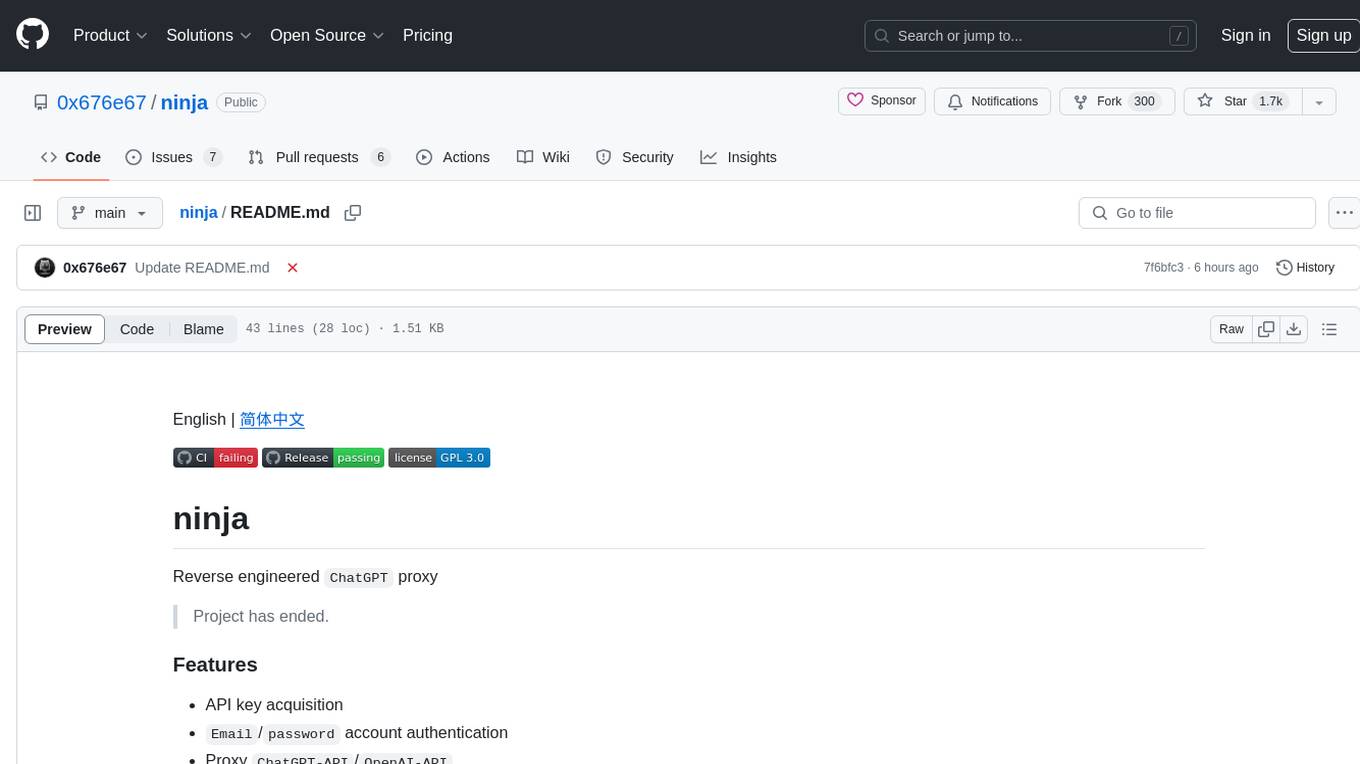Screen dimensions: 1360x764
Task: Fork the repository
Action: (x=1115, y=101)
